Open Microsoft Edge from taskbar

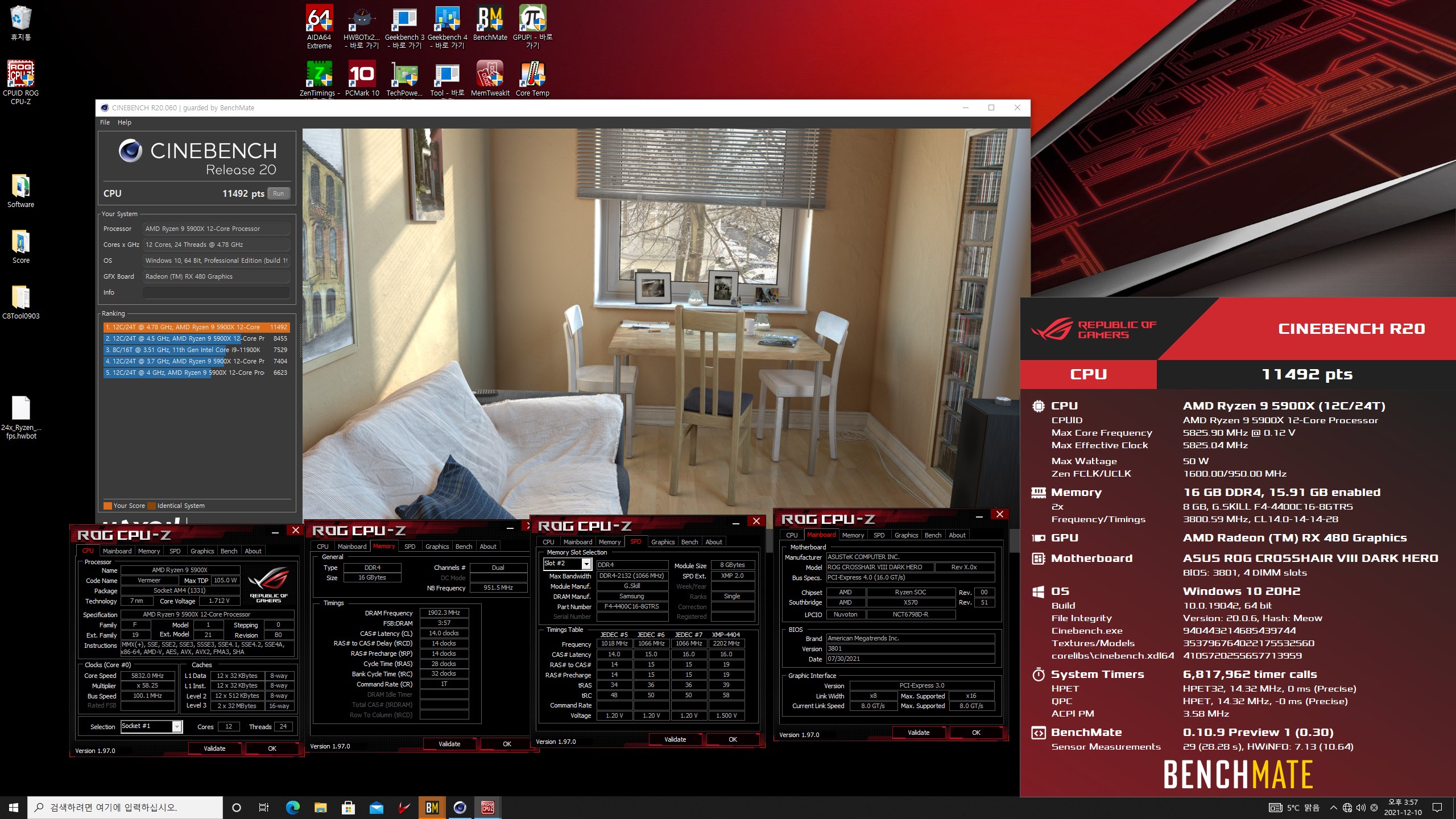(x=292, y=807)
